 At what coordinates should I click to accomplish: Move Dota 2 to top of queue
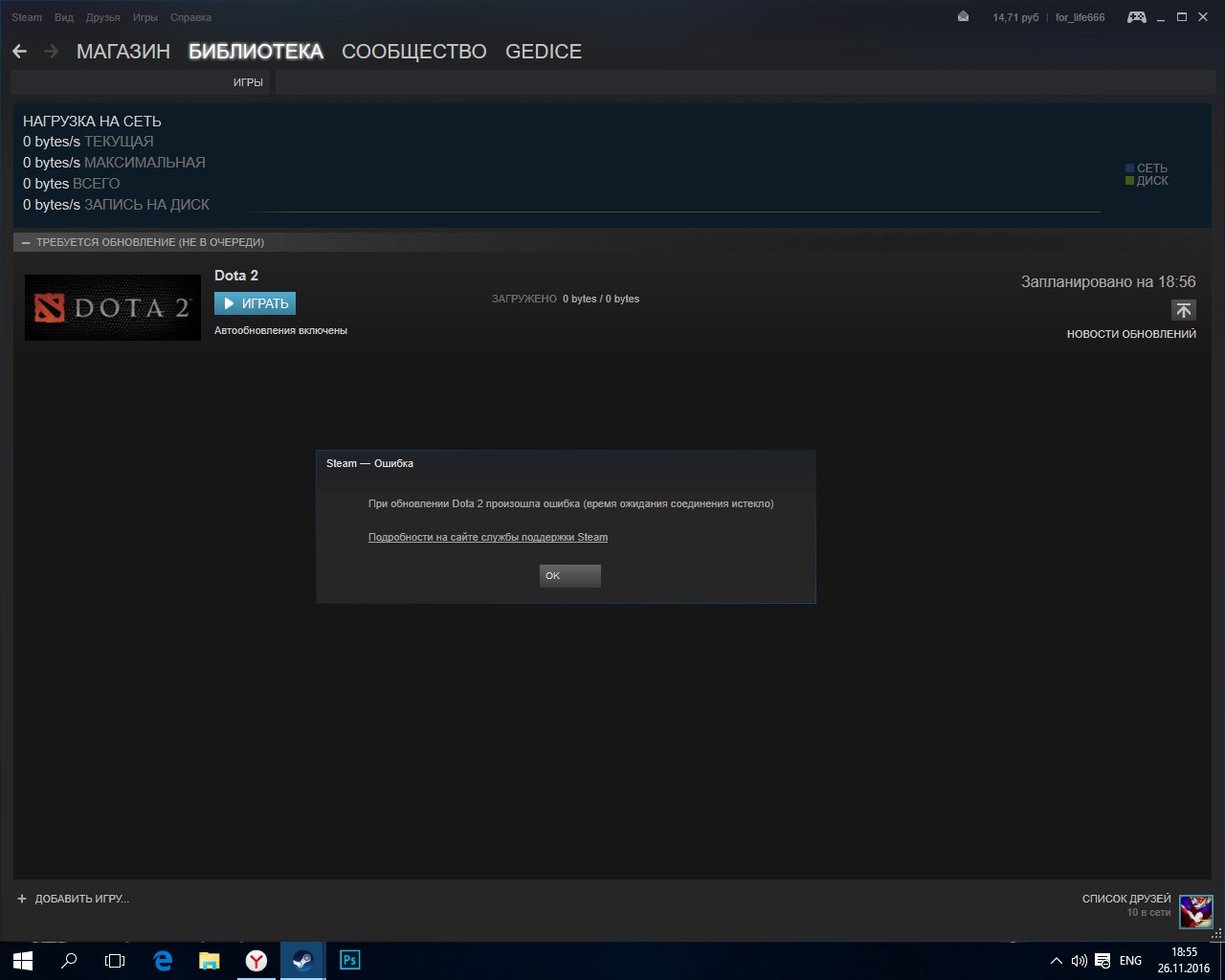[1183, 310]
